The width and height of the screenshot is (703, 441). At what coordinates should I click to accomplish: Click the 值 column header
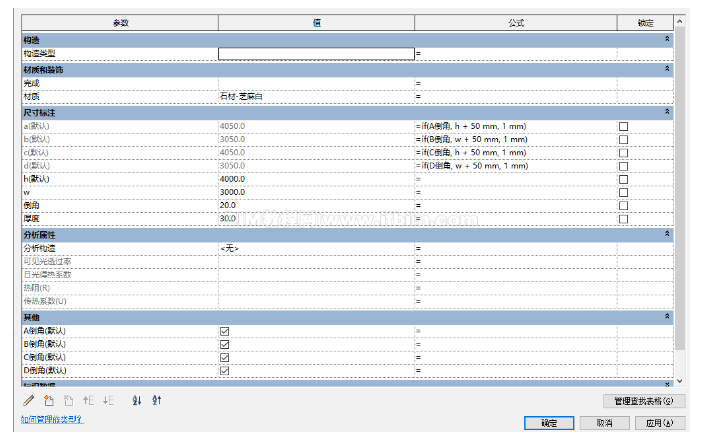coord(317,23)
